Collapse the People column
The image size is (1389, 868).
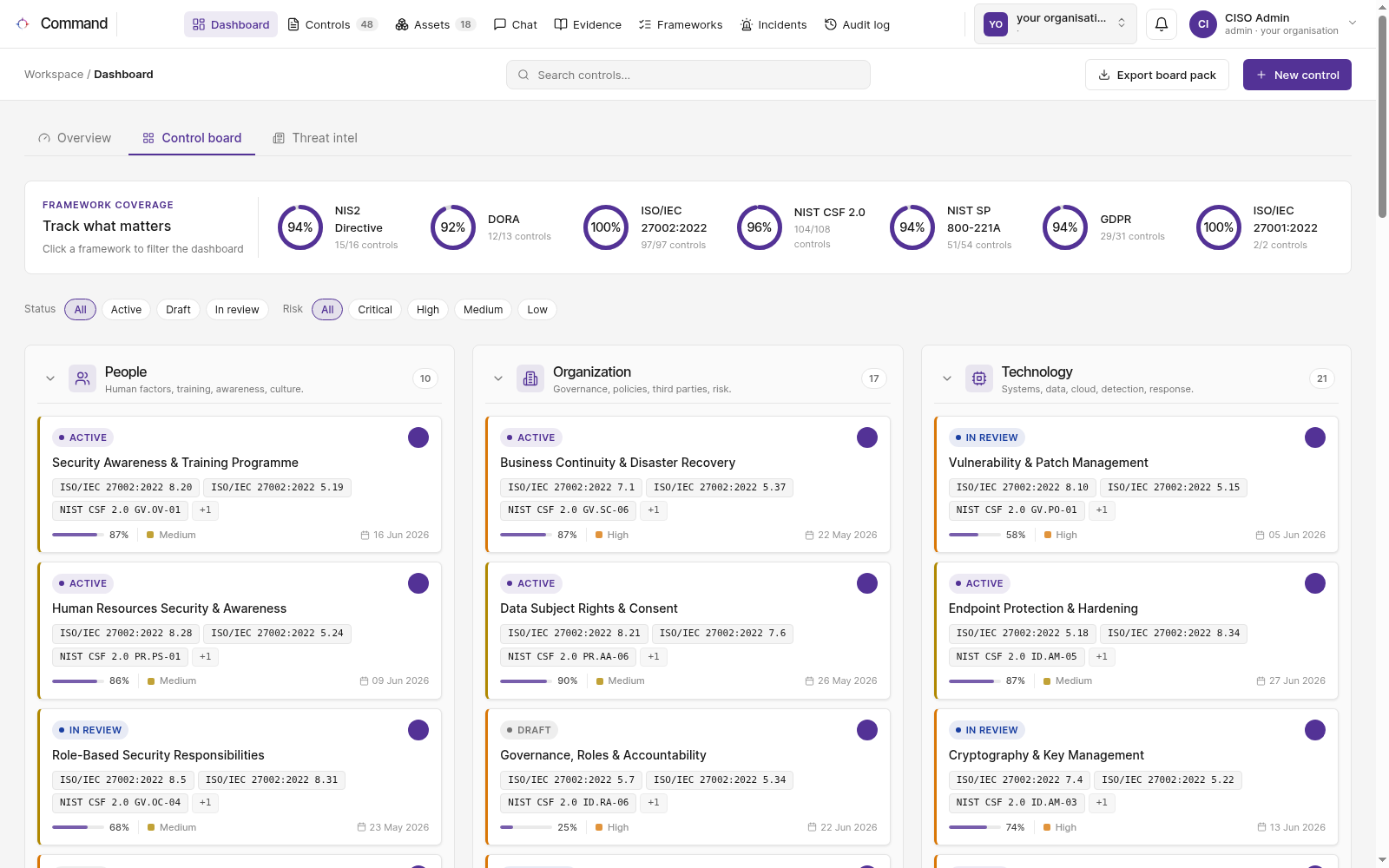click(50, 378)
